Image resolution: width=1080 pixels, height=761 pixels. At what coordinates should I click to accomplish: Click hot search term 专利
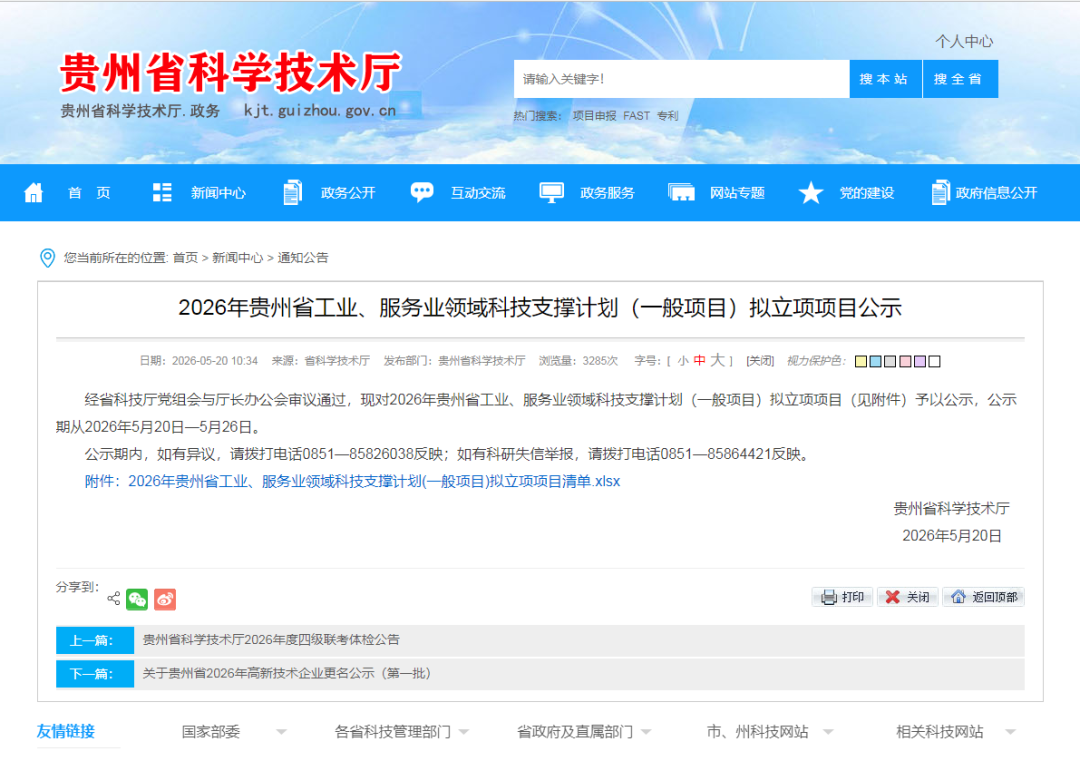[x=667, y=116]
